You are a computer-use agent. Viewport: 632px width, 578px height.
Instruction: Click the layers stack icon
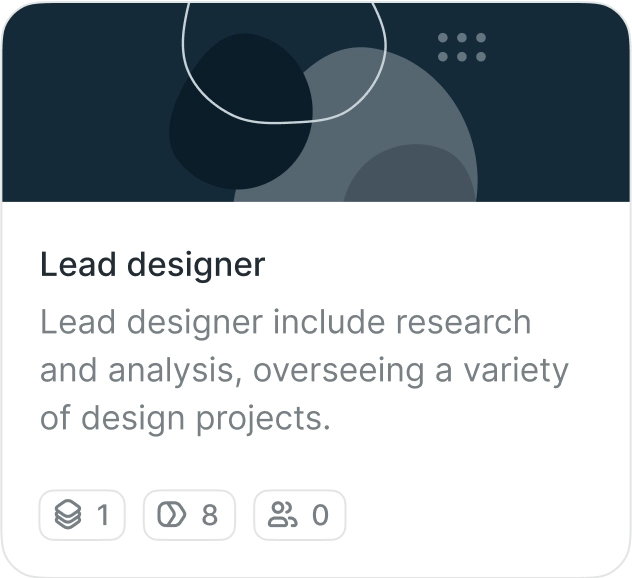67,516
